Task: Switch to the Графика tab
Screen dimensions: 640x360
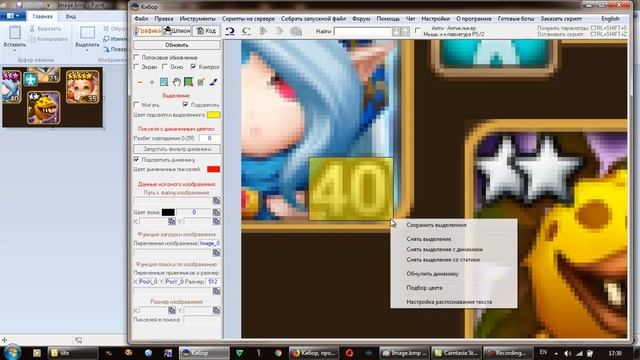Action: pyautogui.click(x=148, y=31)
